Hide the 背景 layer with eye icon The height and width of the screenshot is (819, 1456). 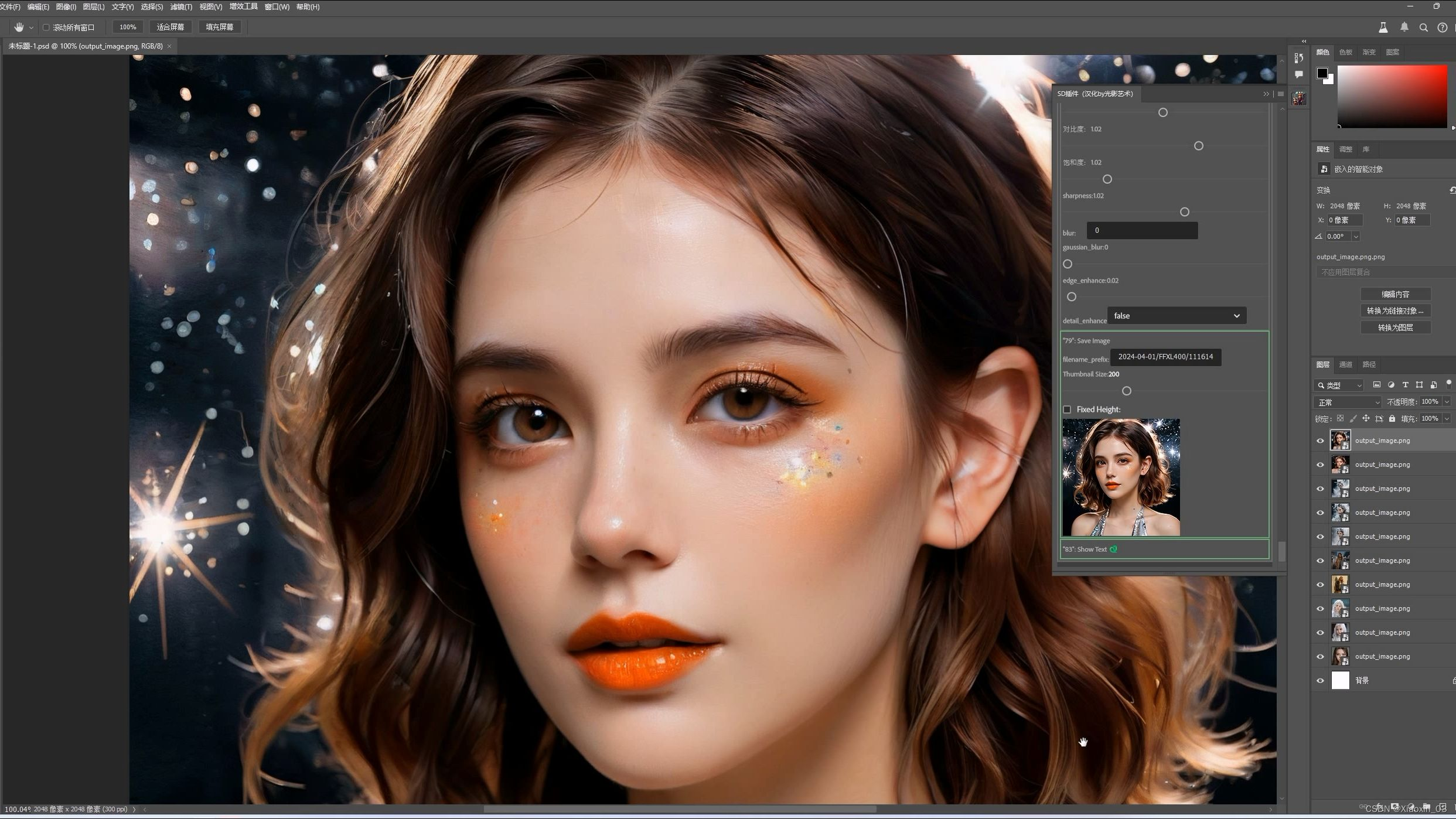click(x=1320, y=681)
